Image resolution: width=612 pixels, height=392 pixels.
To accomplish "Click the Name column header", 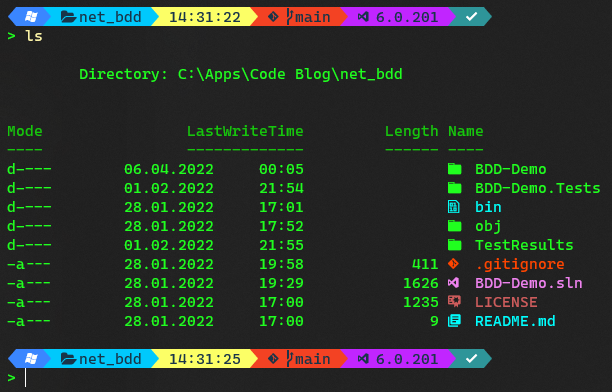I will (466, 131).
